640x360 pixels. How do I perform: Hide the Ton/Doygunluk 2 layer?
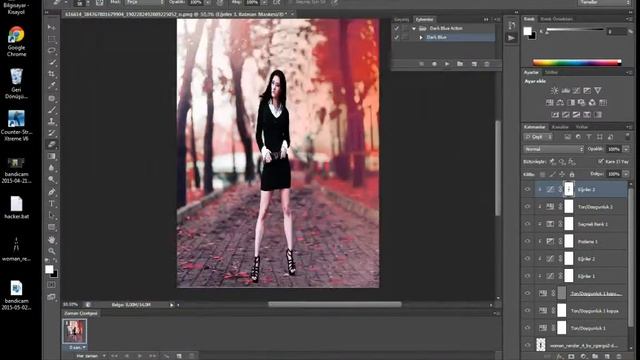click(527, 207)
